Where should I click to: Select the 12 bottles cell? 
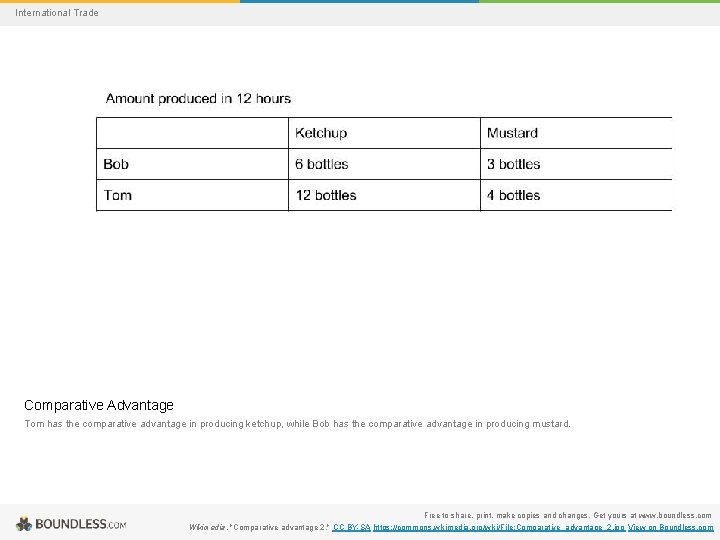[x=384, y=195]
